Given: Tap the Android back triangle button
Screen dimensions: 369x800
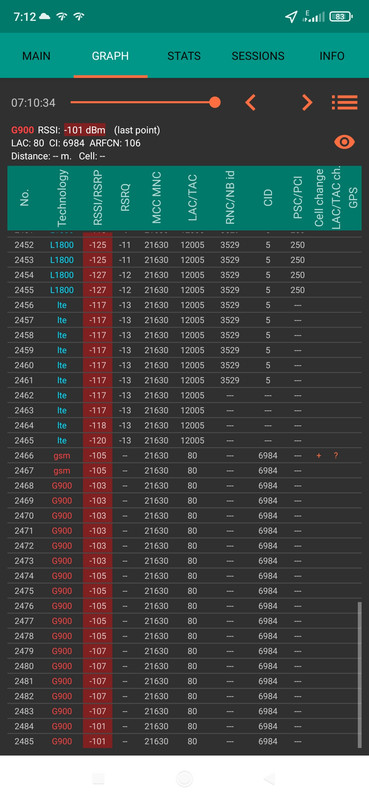Looking at the screenshot, I should point(269,779).
